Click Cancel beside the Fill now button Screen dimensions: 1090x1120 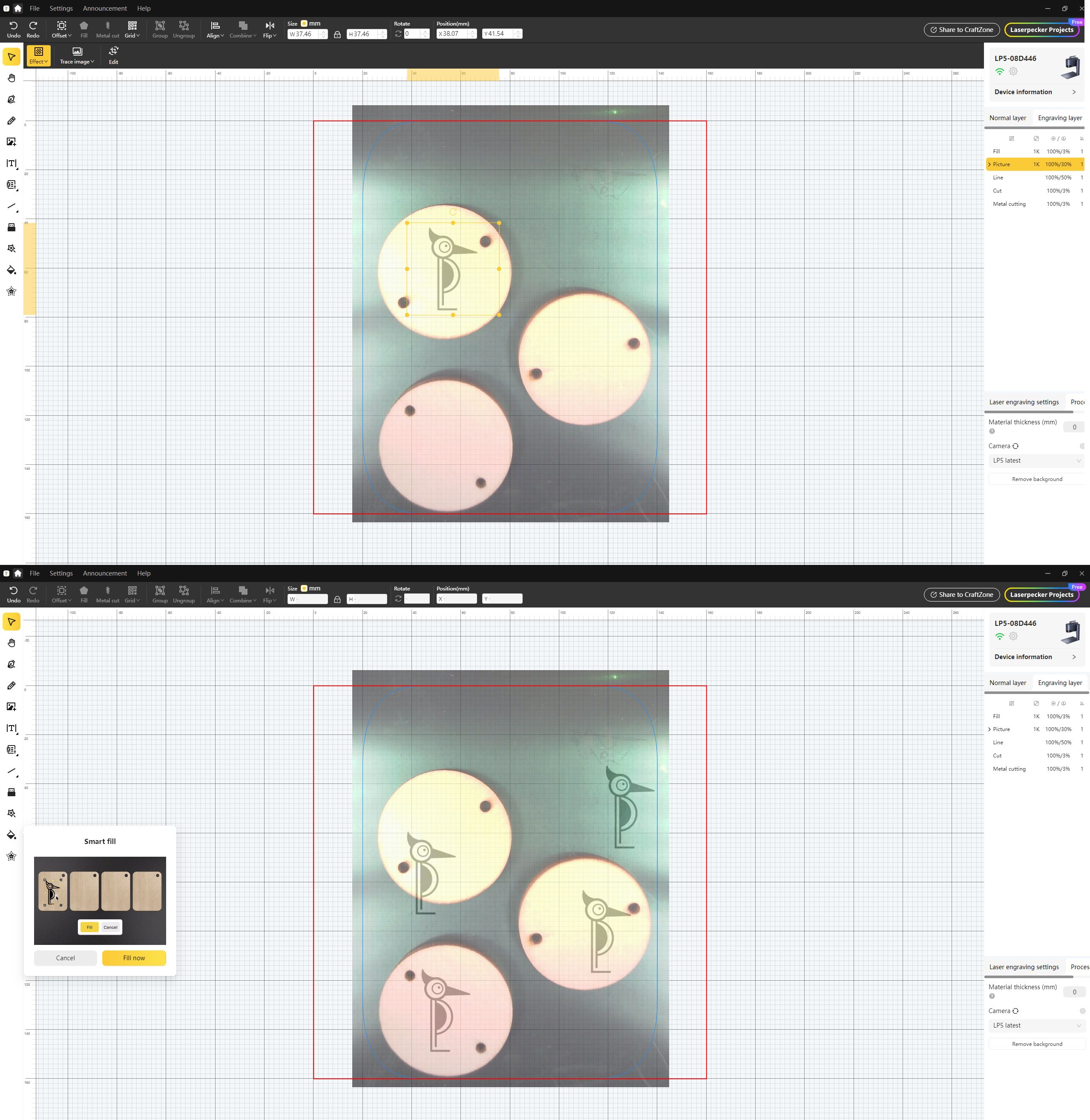point(65,958)
